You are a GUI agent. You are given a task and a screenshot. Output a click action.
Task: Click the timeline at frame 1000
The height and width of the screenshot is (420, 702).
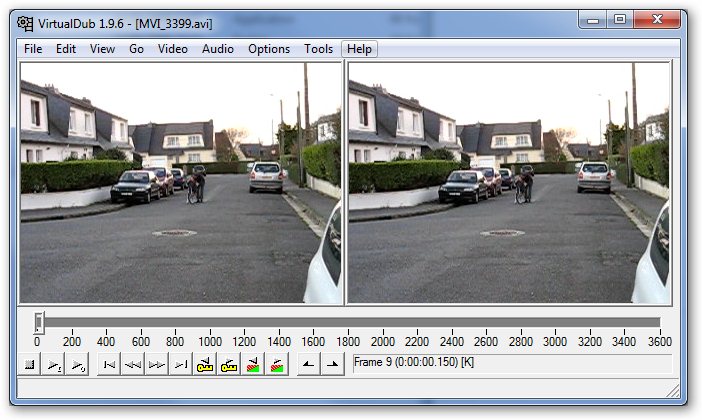[x=210, y=322]
